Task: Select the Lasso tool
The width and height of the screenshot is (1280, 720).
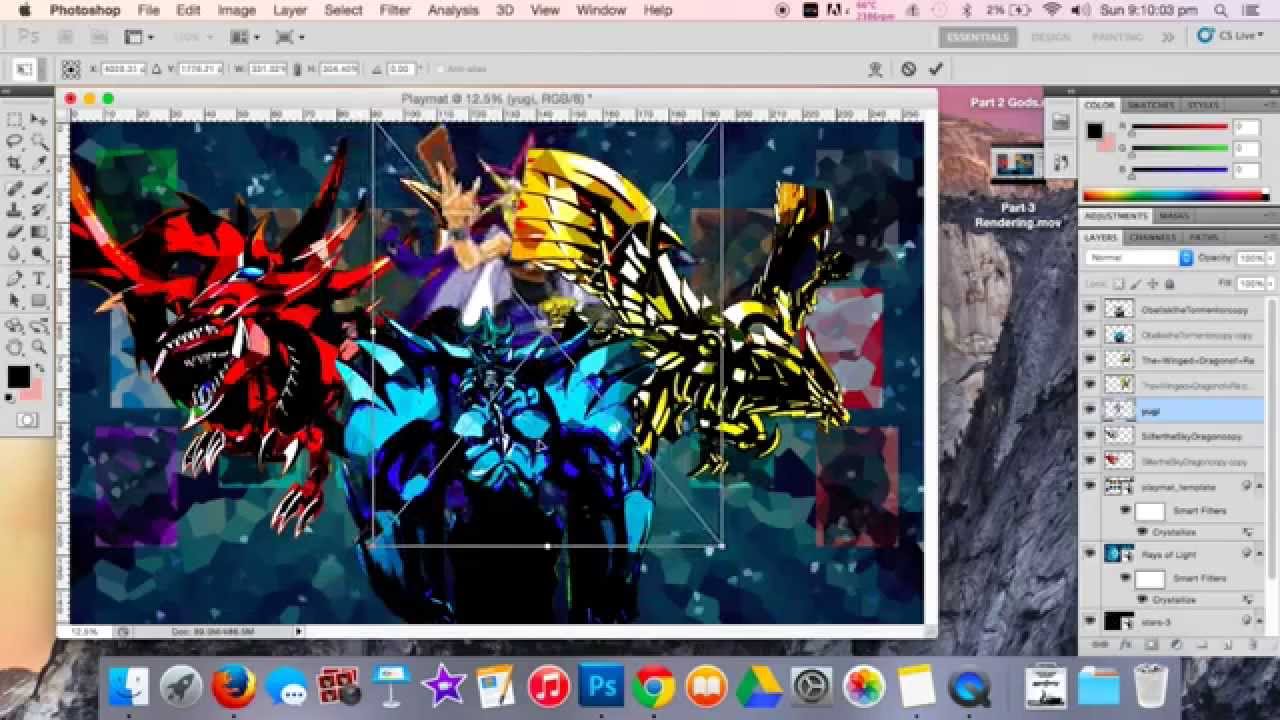Action: [x=15, y=141]
